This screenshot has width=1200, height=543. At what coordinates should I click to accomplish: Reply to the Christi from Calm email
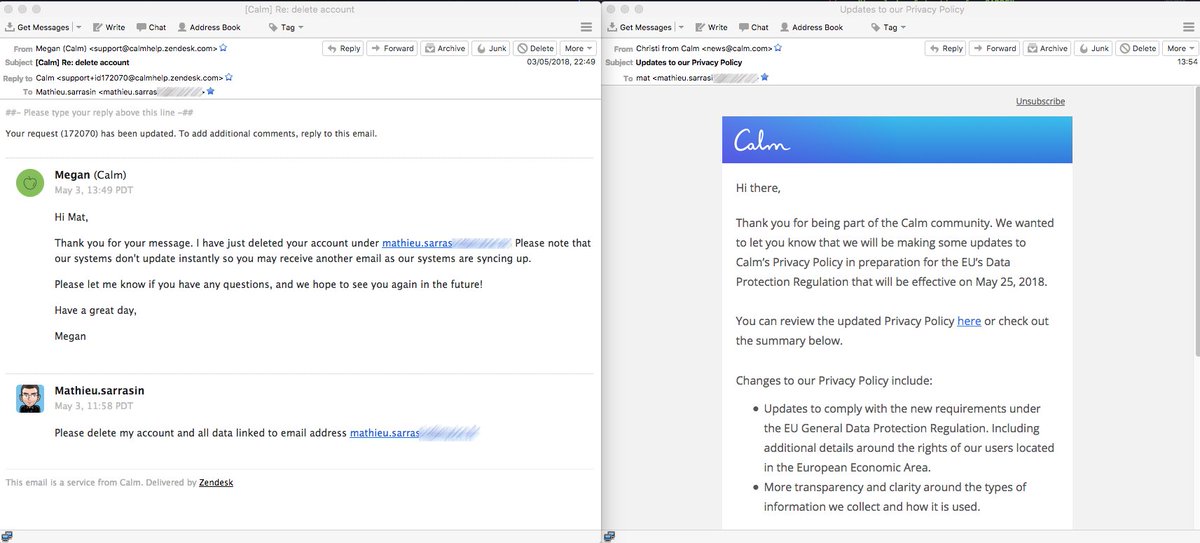click(946, 48)
